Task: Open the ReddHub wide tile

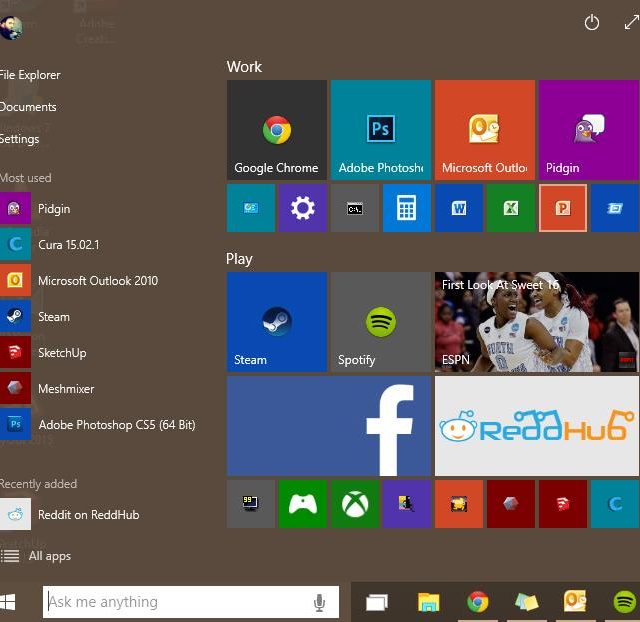Action: click(x=537, y=426)
